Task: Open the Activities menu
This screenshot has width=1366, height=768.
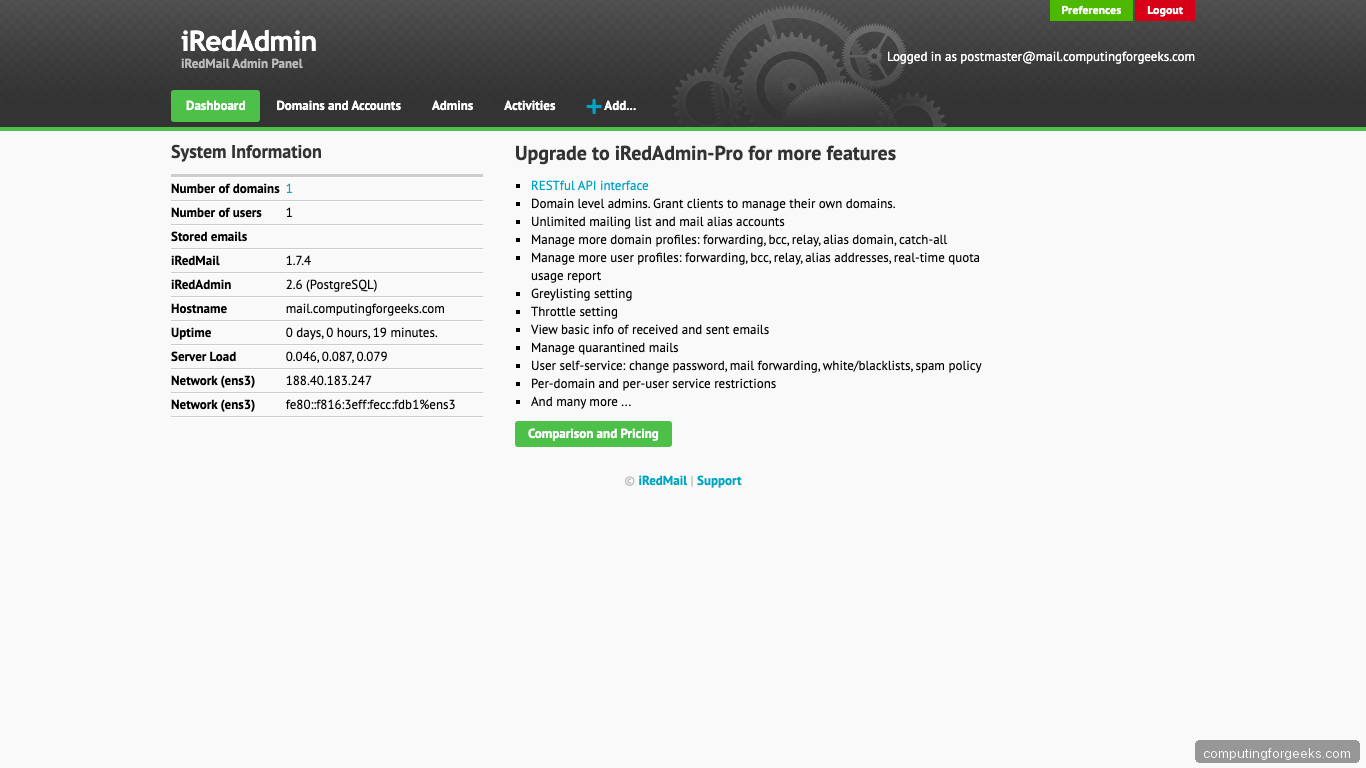Action: [x=529, y=105]
